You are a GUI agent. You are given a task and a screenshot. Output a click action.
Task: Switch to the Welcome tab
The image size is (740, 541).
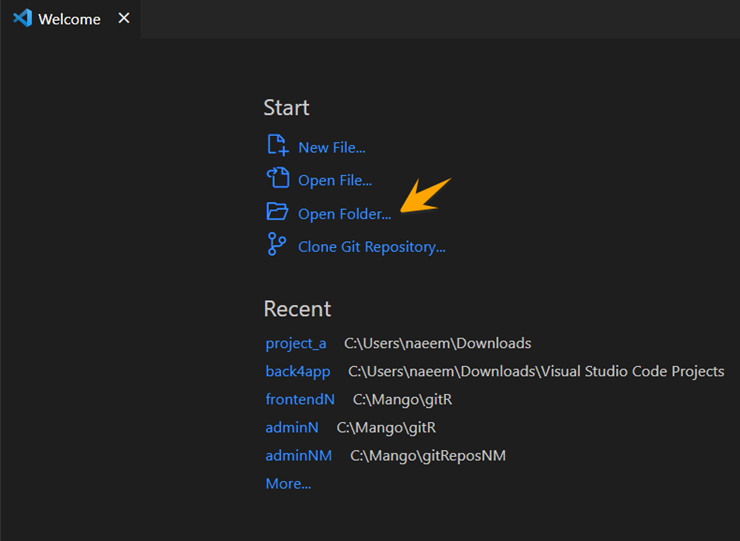[69, 19]
